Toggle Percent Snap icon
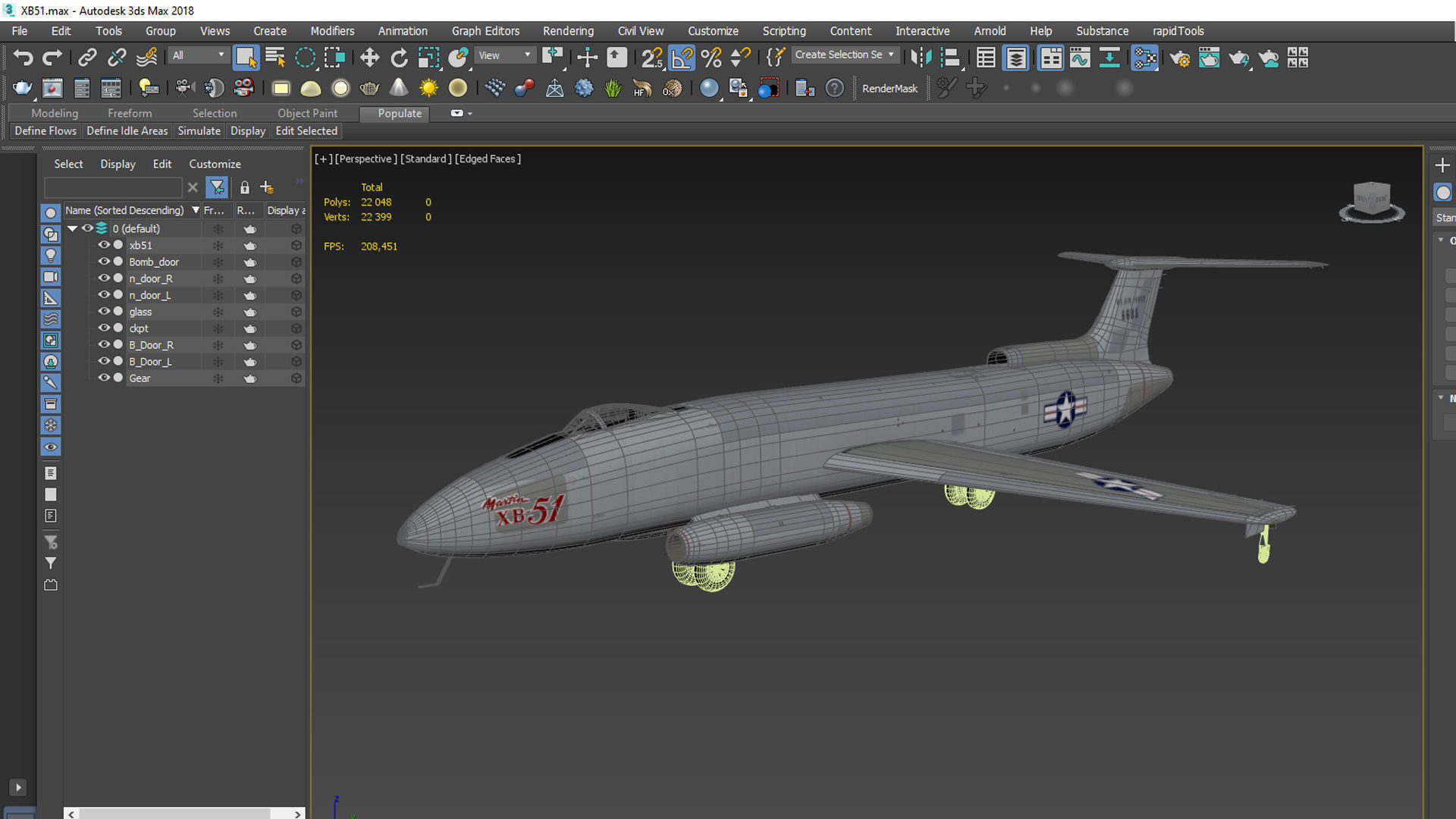 (x=711, y=58)
